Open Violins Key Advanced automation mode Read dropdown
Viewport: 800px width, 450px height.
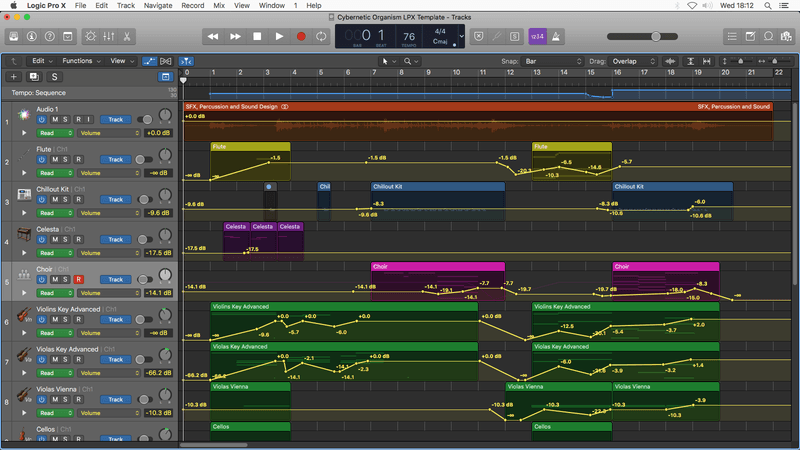click(55, 333)
